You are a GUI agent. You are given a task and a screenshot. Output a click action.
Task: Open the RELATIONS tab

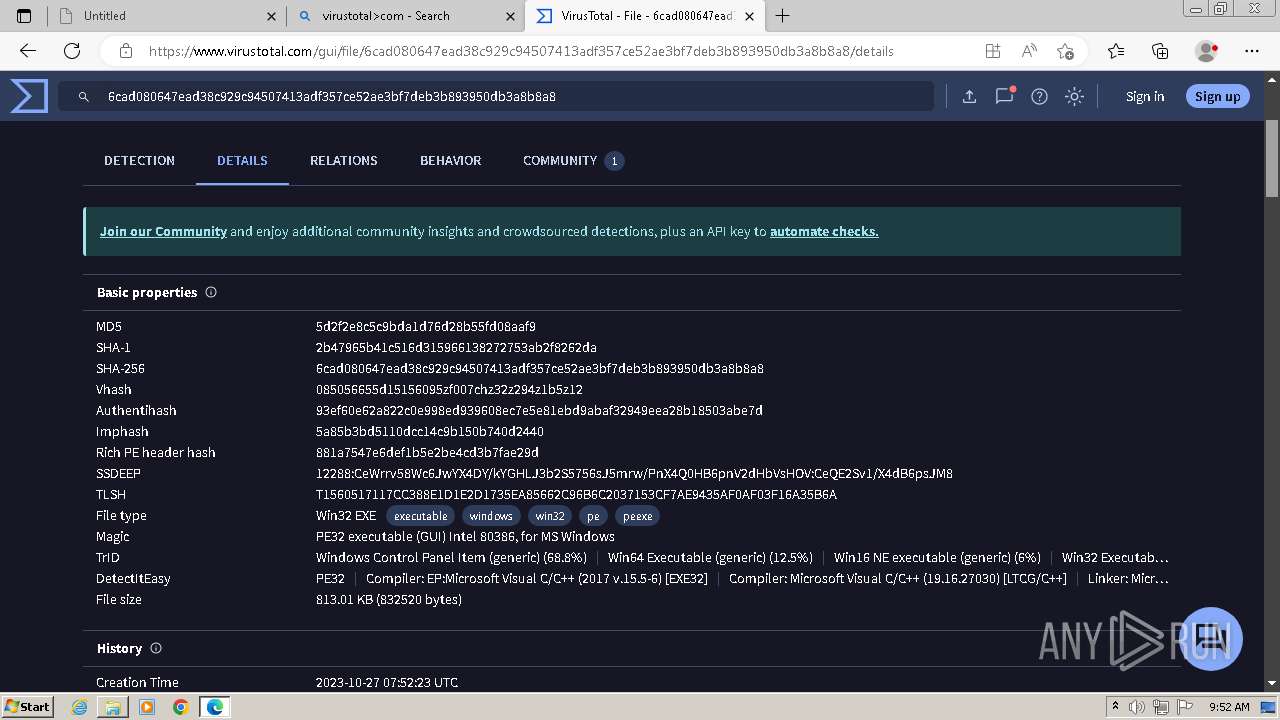[343, 160]
